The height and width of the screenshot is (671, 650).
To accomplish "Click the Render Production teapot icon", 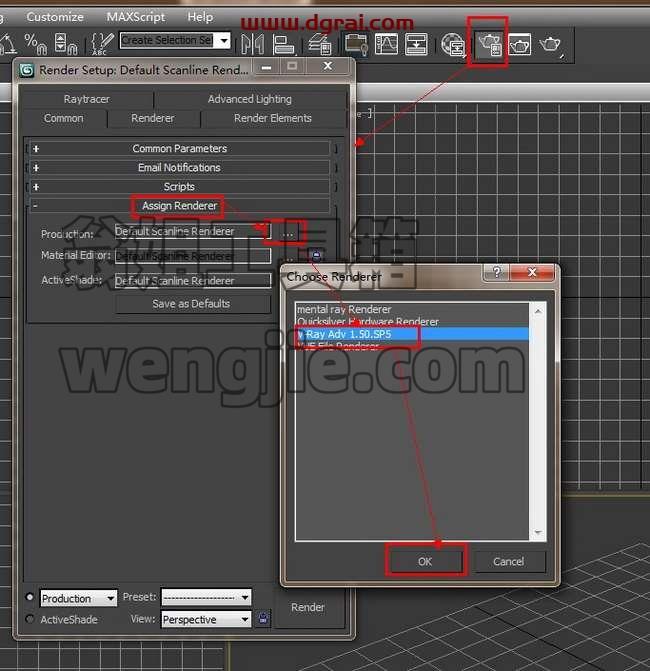I will pos(550,44).
